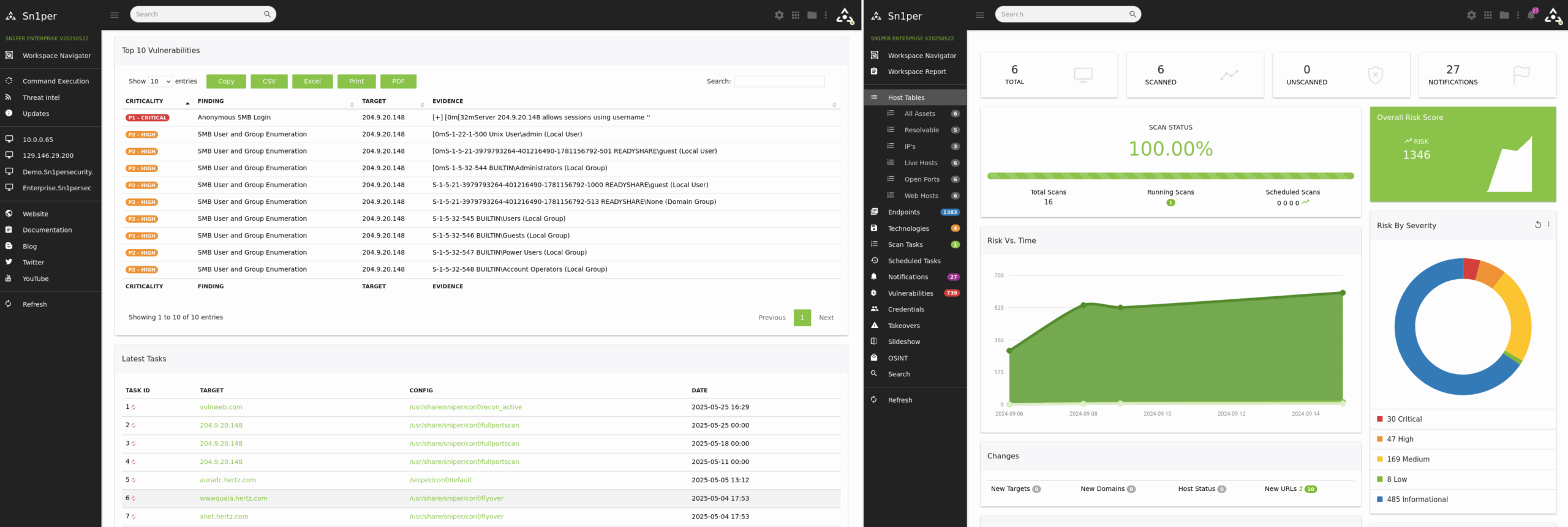Image resolution: width=1568 pixels, height=527 pixels.
Task: Open Resolvable under Host Tables
Action: click(921, 130)
